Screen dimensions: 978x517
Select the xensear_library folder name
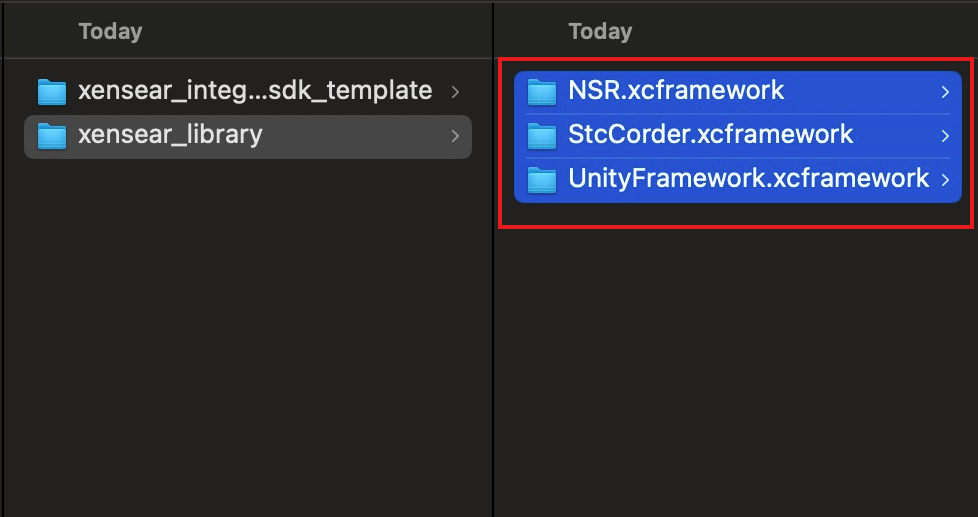(x=170, y=134)
